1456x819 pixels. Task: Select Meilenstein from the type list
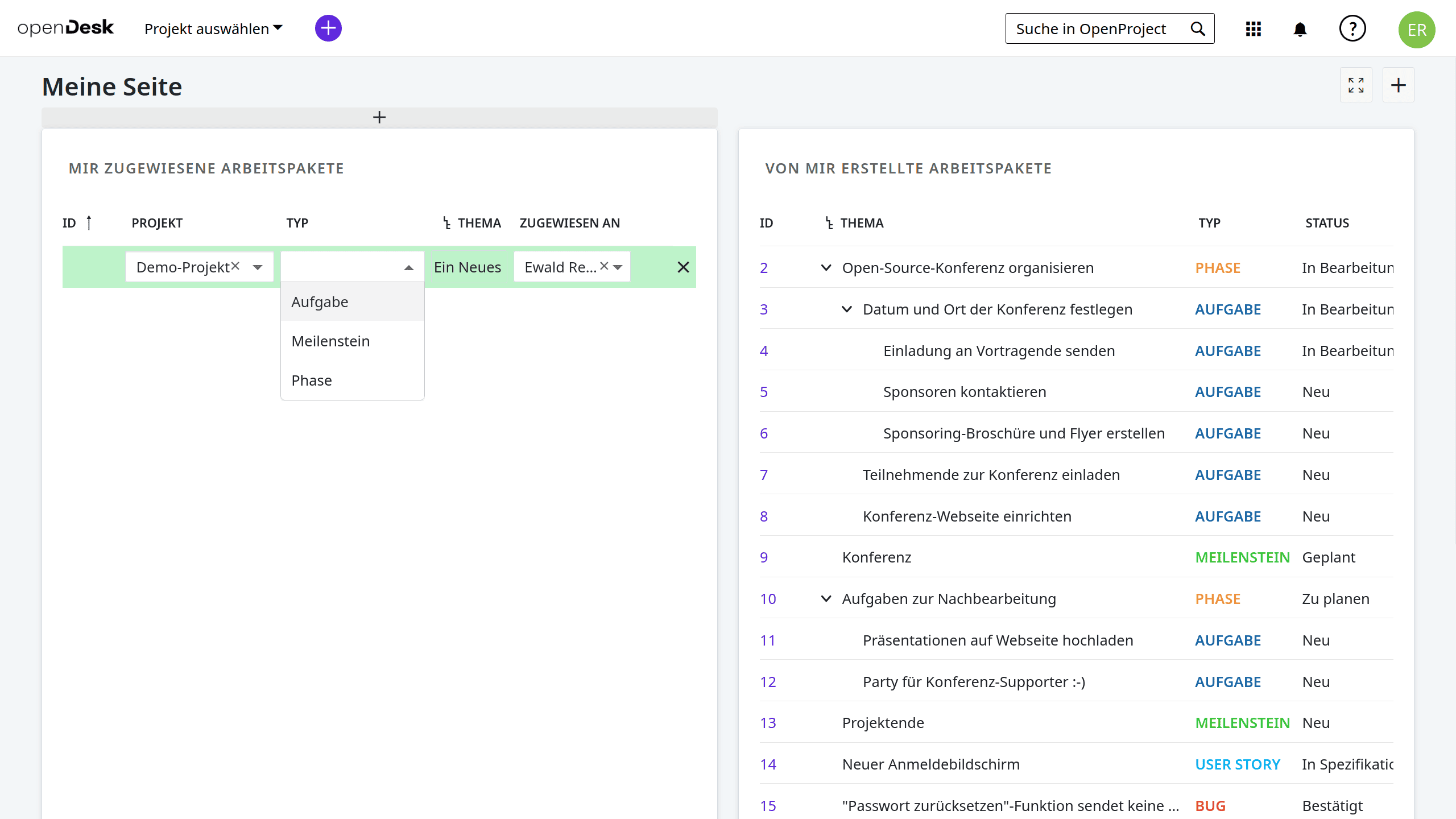[330, 341]
